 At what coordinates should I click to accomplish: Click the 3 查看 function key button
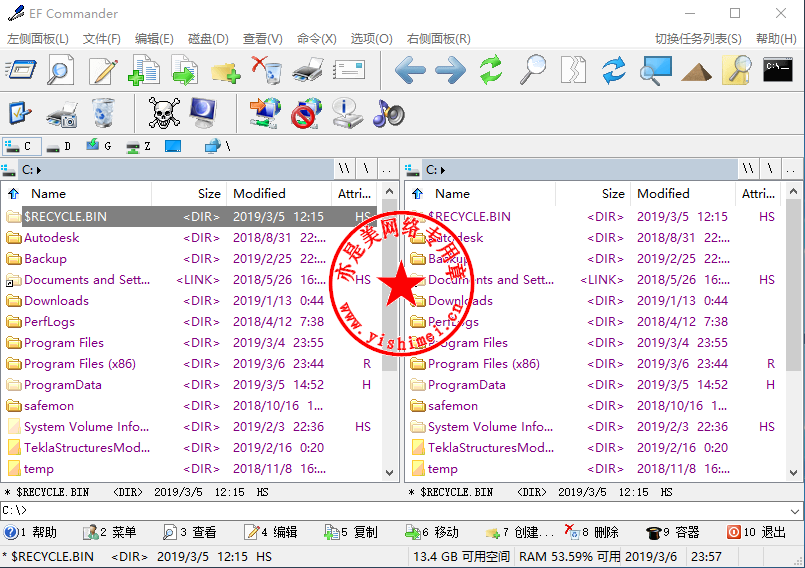190,532
